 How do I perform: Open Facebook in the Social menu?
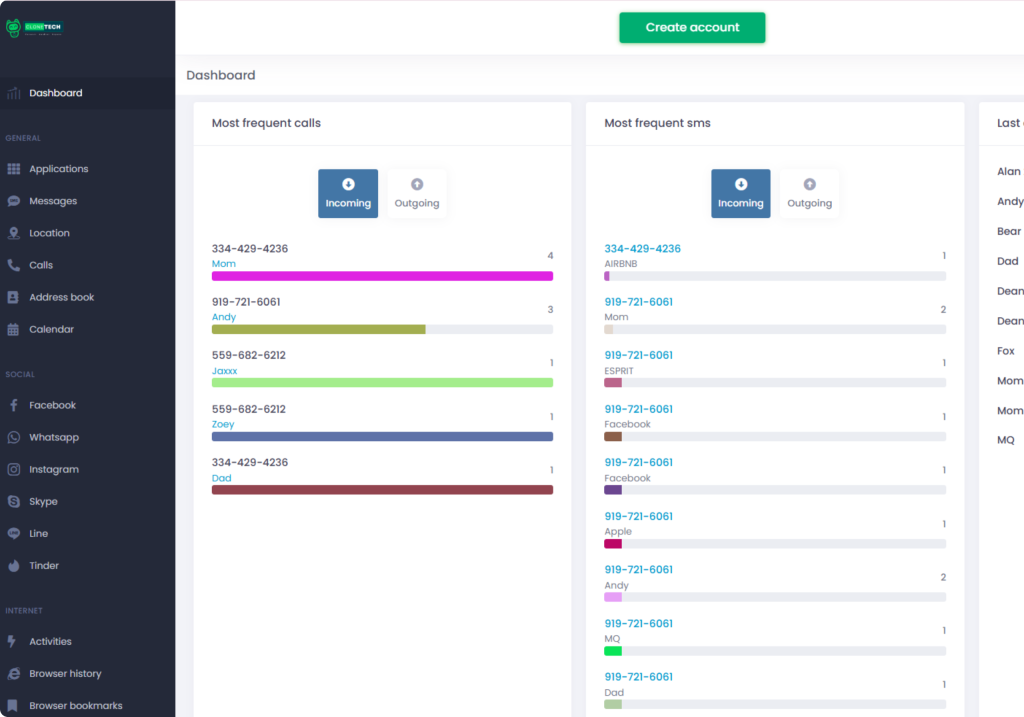click(x=52, y=405)
